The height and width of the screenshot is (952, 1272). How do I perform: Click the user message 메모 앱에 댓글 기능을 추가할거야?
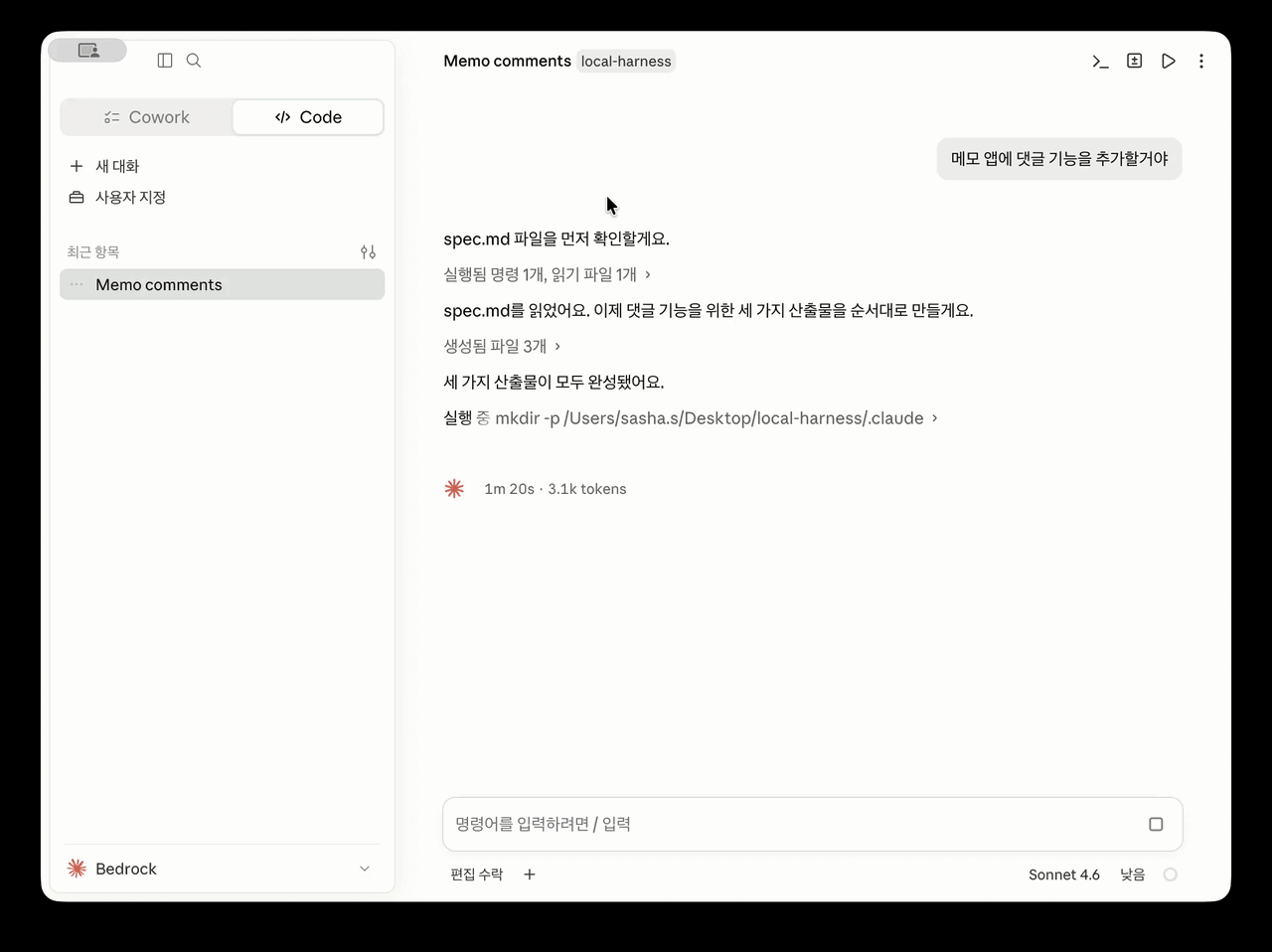[x=1059, y=159]
